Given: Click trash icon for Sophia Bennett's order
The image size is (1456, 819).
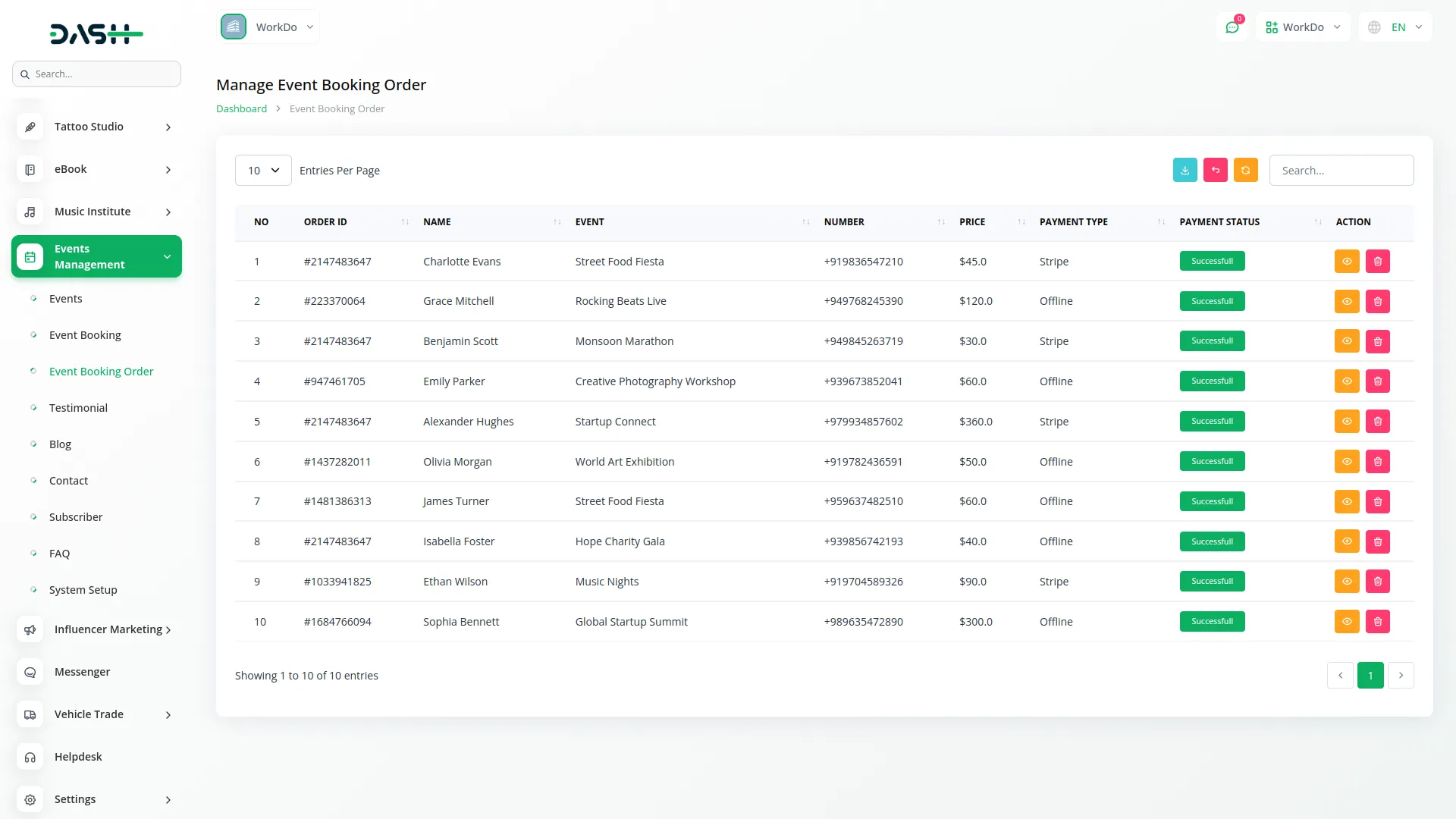Looking at the screenshot, I should tap(1377, 622).
